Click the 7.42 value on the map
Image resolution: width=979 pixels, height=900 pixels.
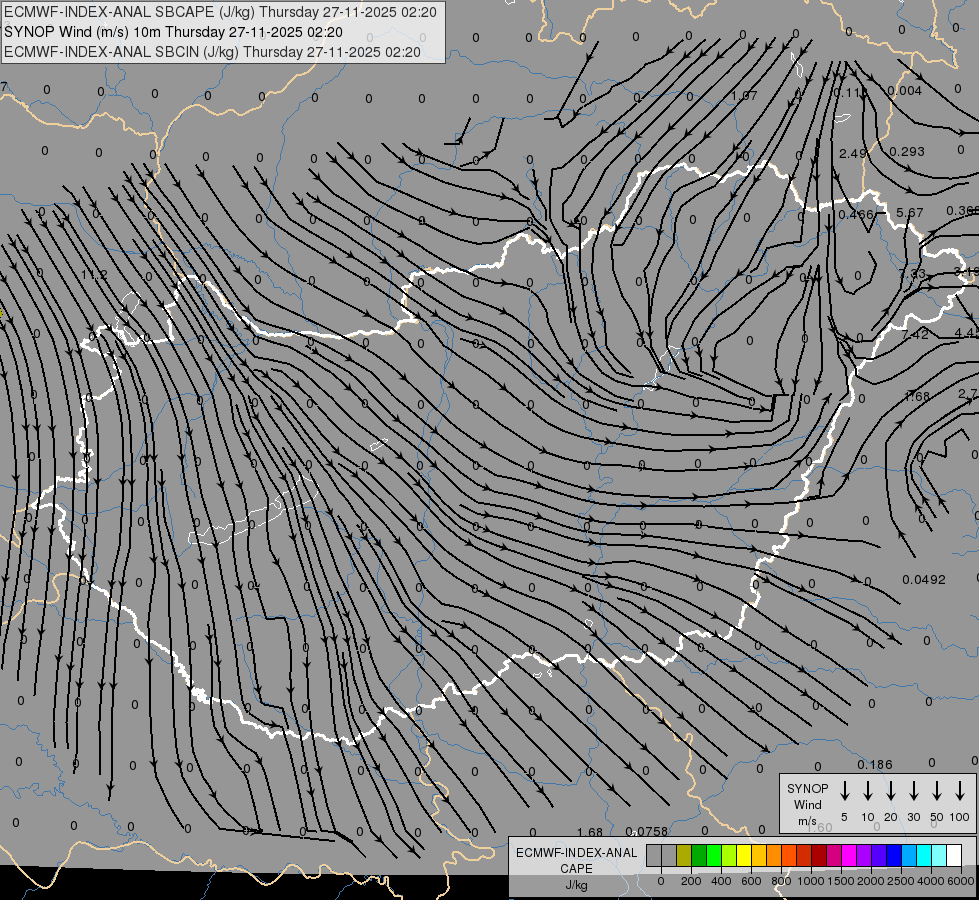coord(915,334)
